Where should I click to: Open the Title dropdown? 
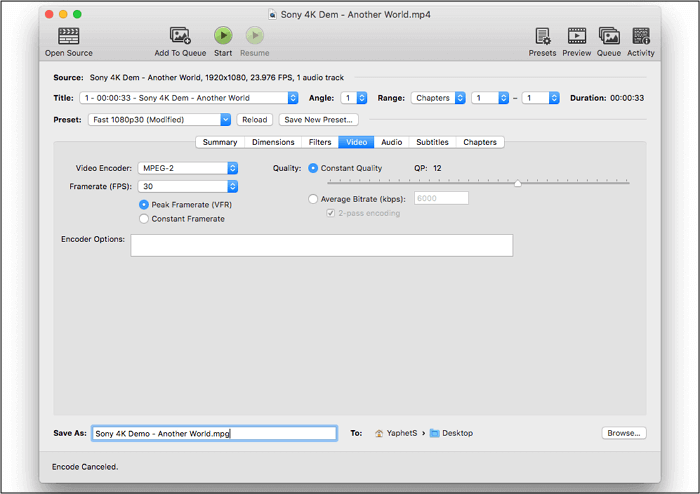(x=189, y=98)
